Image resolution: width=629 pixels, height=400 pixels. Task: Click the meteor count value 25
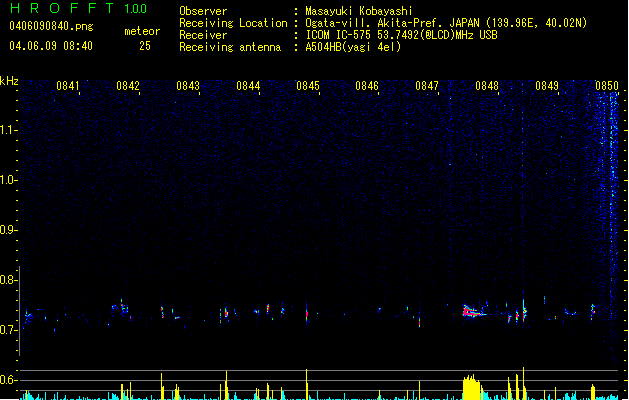145,46
